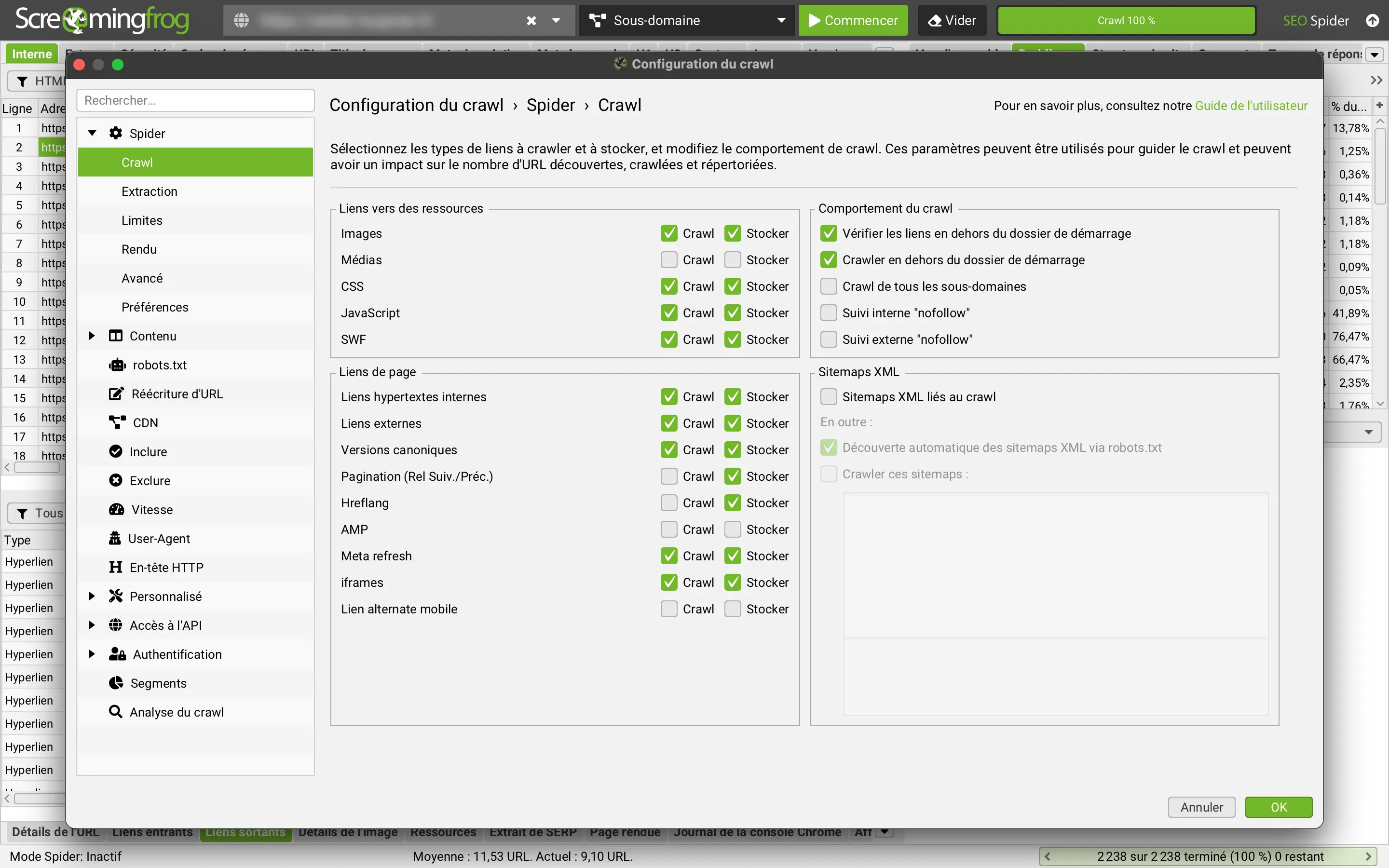Open the tab overflow dropdown at top right

pyautogui.click(x=1375, y=54)
